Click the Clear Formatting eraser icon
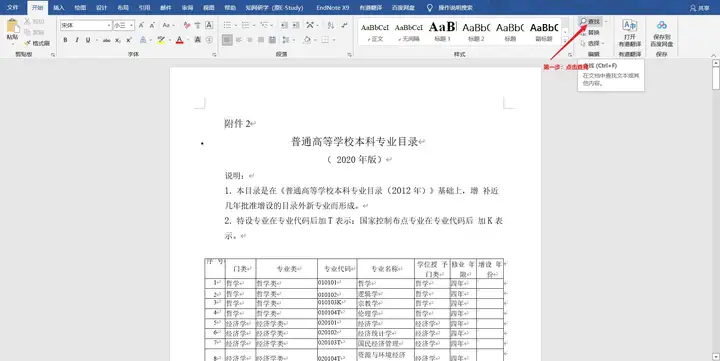720x361 pixels. tap(186, 25)
